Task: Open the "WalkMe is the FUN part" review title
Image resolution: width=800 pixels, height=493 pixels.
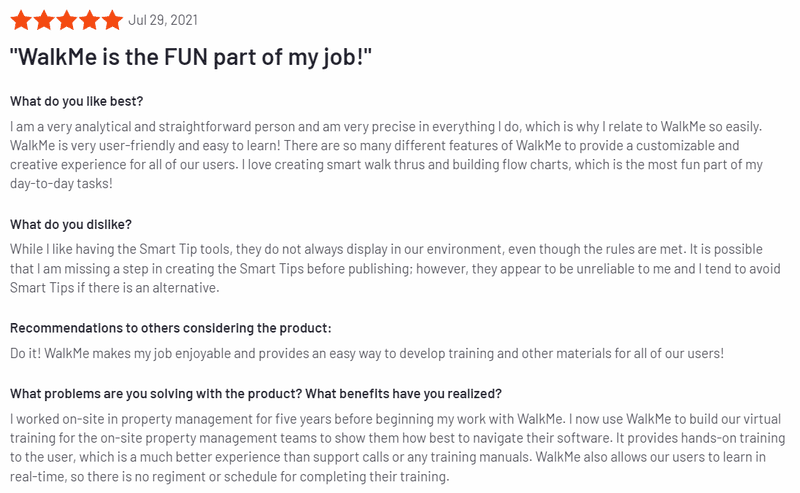Action: (x=191, y=57)
